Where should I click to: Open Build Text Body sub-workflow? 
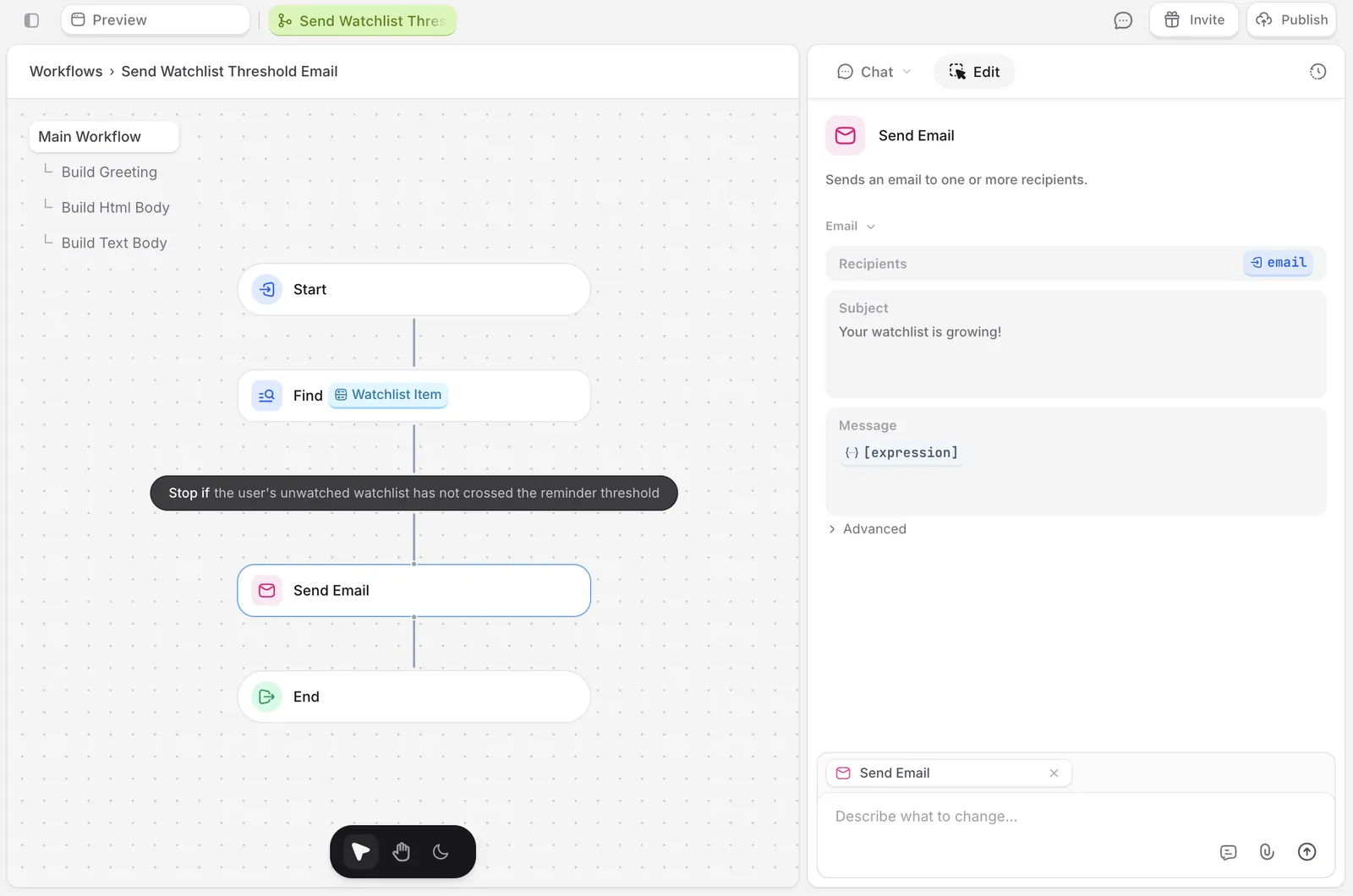114,243
